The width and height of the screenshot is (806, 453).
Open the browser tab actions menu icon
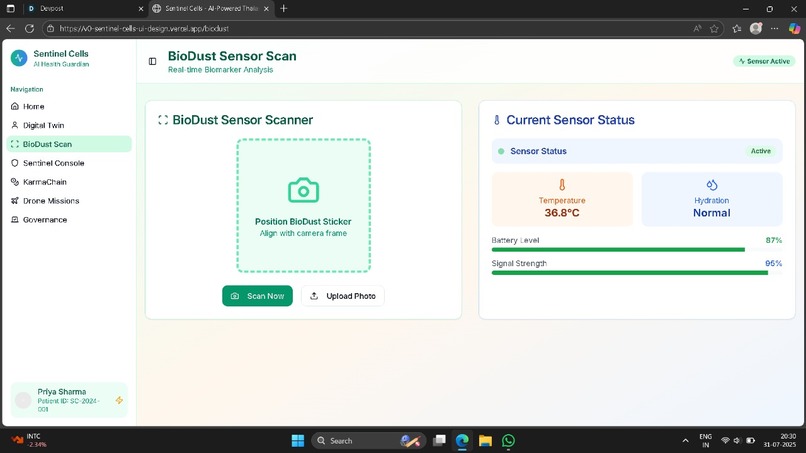point(10,9)
